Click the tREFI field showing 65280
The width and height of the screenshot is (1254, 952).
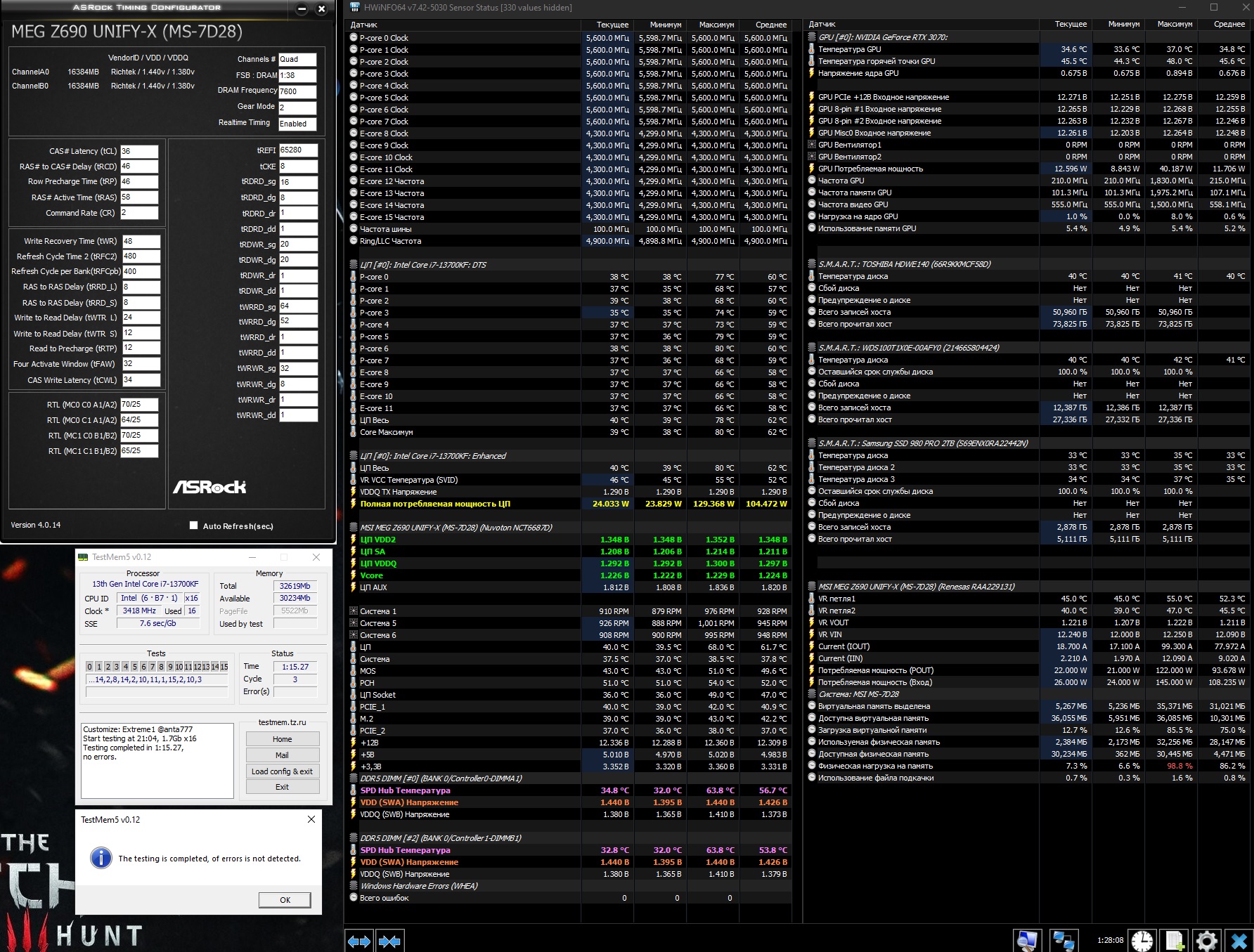point(298,150)
